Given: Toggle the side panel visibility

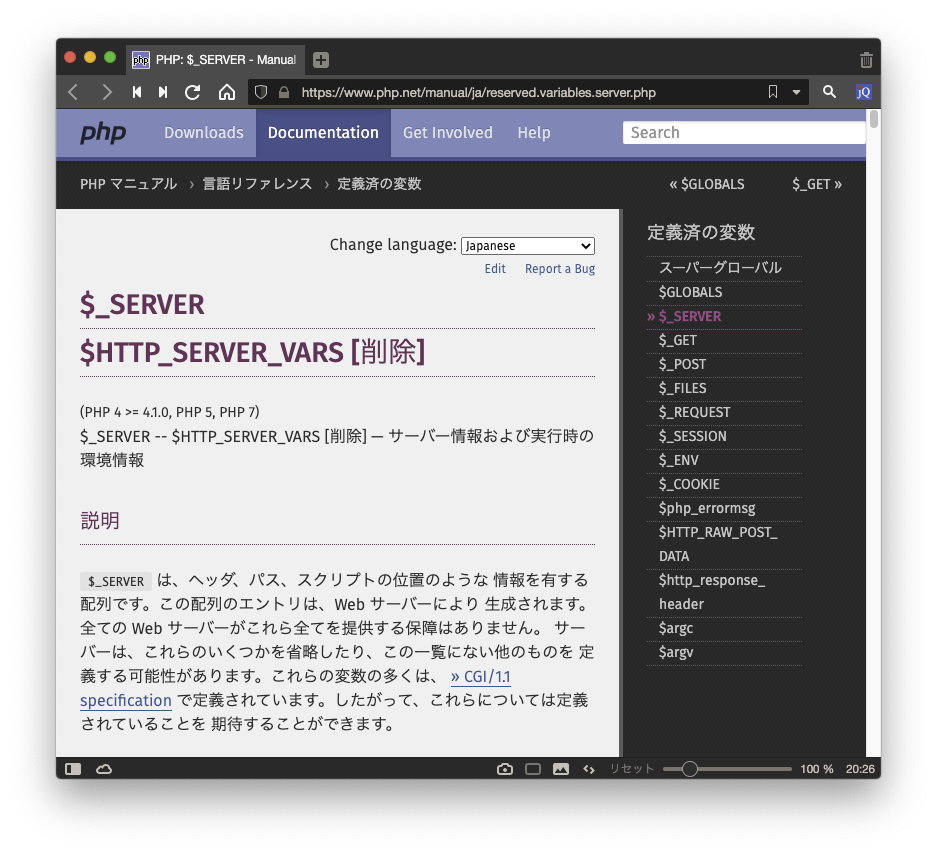Looking at the screenshot, I should pos(73,769).
